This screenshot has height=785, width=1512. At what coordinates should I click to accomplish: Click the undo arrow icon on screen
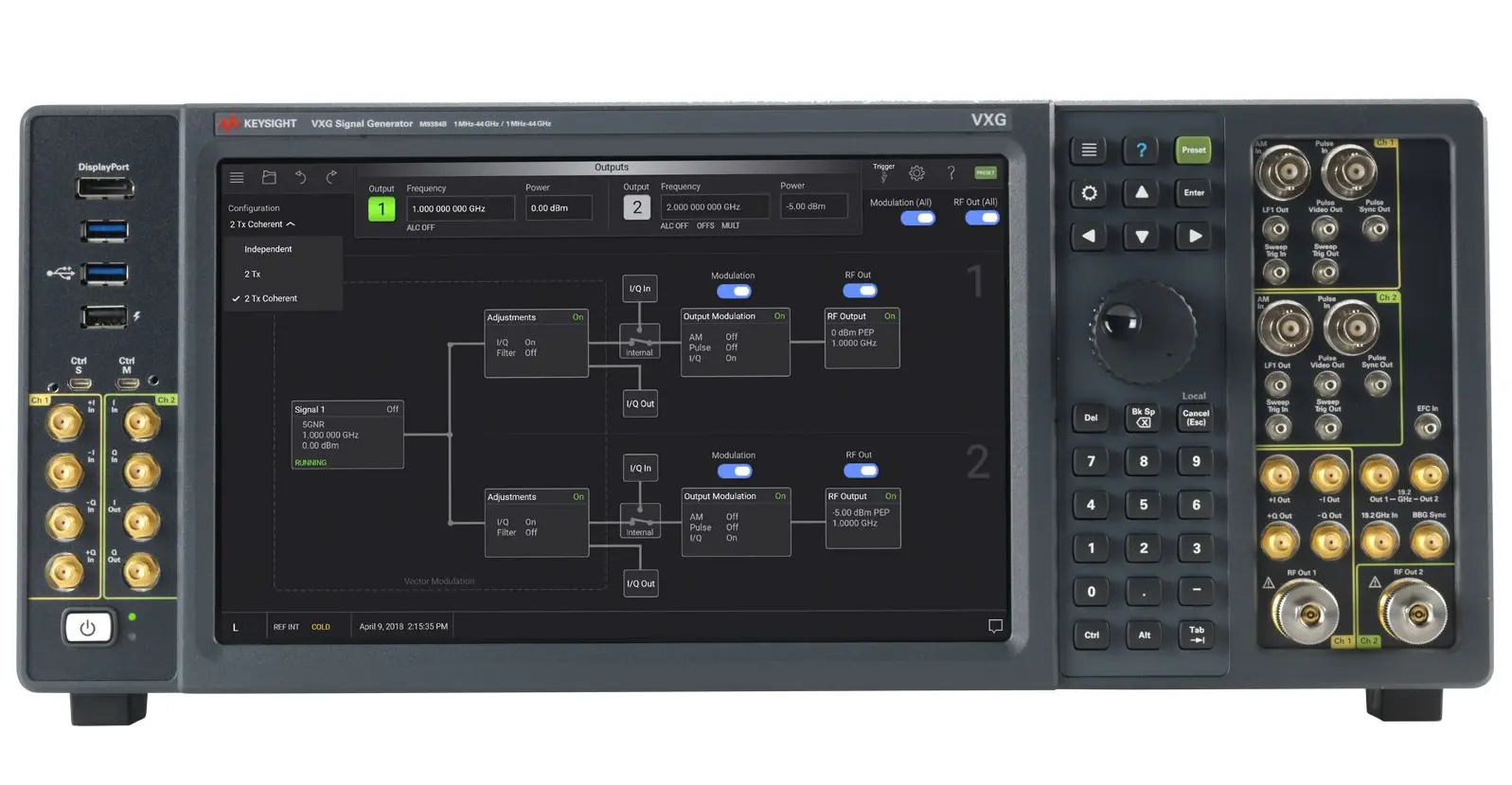(x=300, y=177)
